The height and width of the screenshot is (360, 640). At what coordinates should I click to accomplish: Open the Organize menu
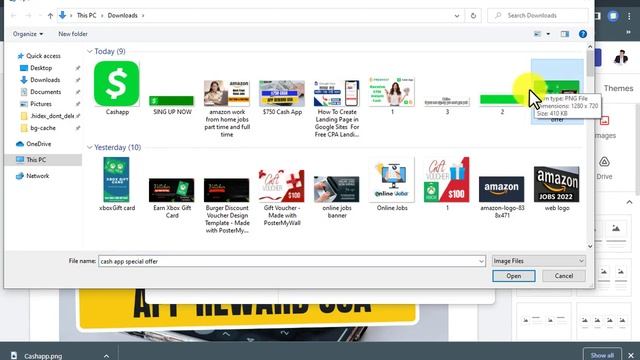pos(28,34)
